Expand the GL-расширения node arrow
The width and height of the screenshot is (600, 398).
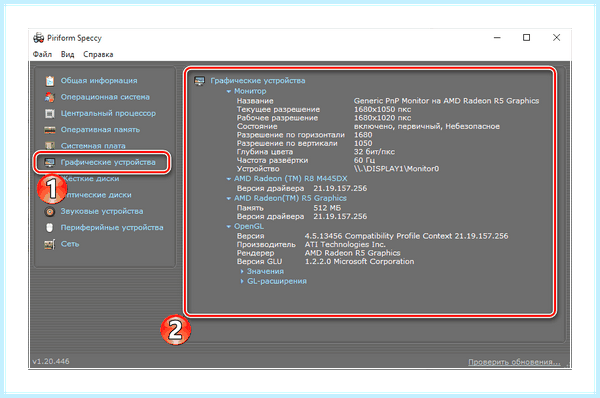(241, 281)
